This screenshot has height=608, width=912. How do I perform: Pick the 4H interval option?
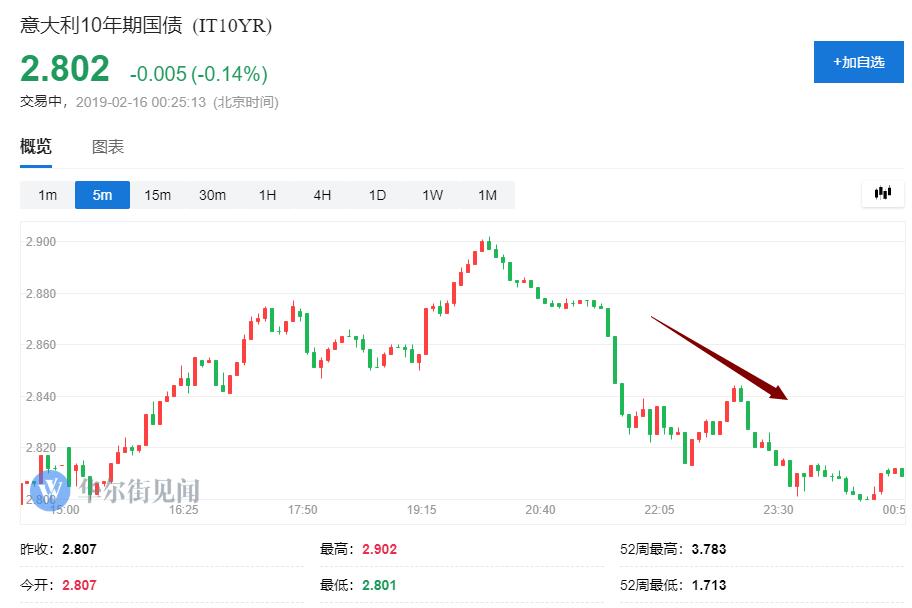point(322,195)
